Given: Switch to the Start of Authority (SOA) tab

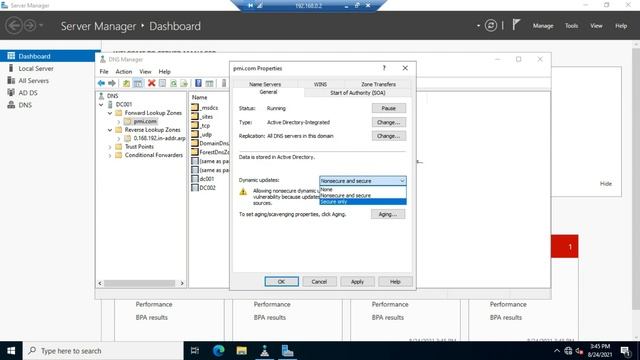Looking at the screenshot, I should pos(358,93).
